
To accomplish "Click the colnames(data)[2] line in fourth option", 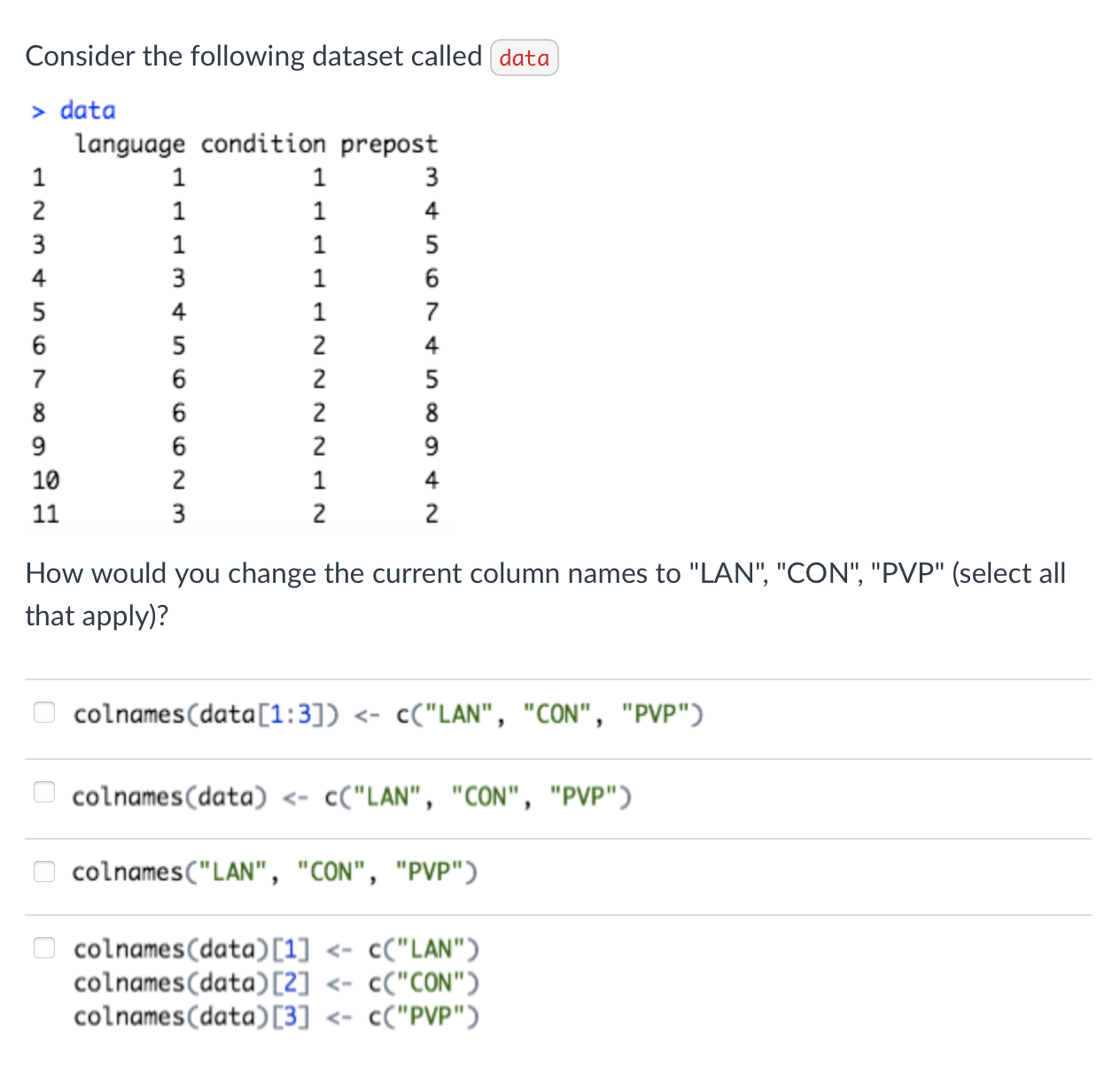I will (x=277, y=981).
